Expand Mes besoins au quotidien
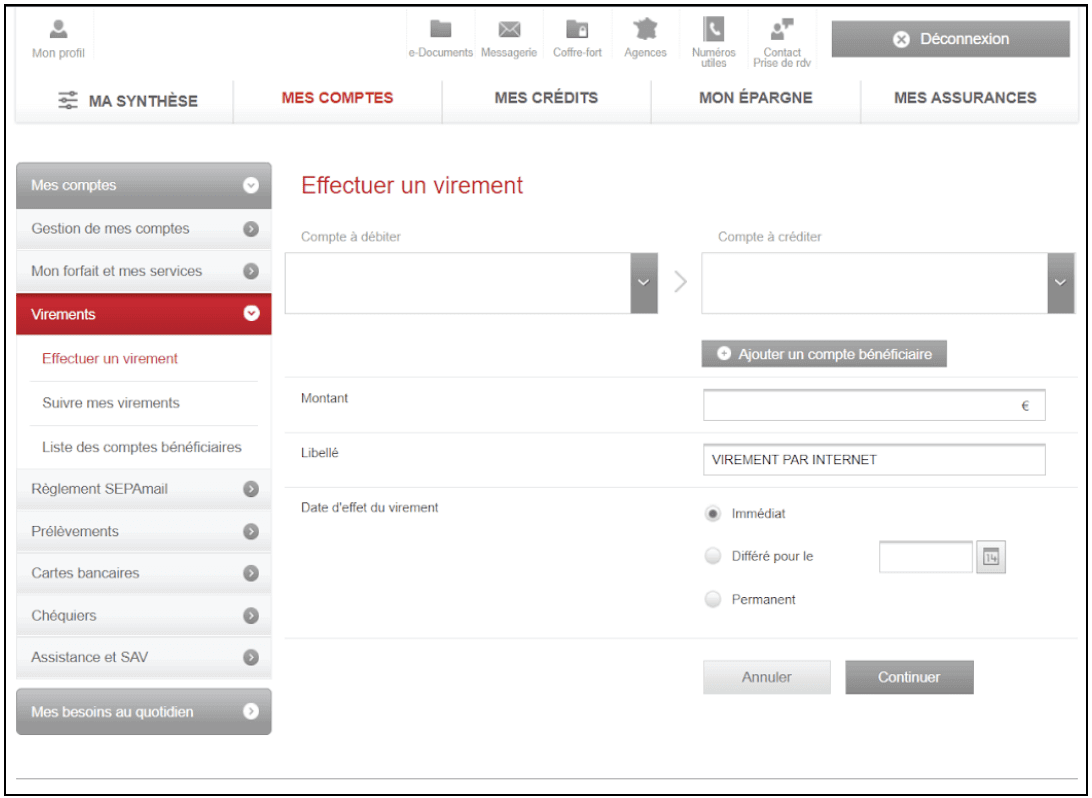 [x=143, y=712]
